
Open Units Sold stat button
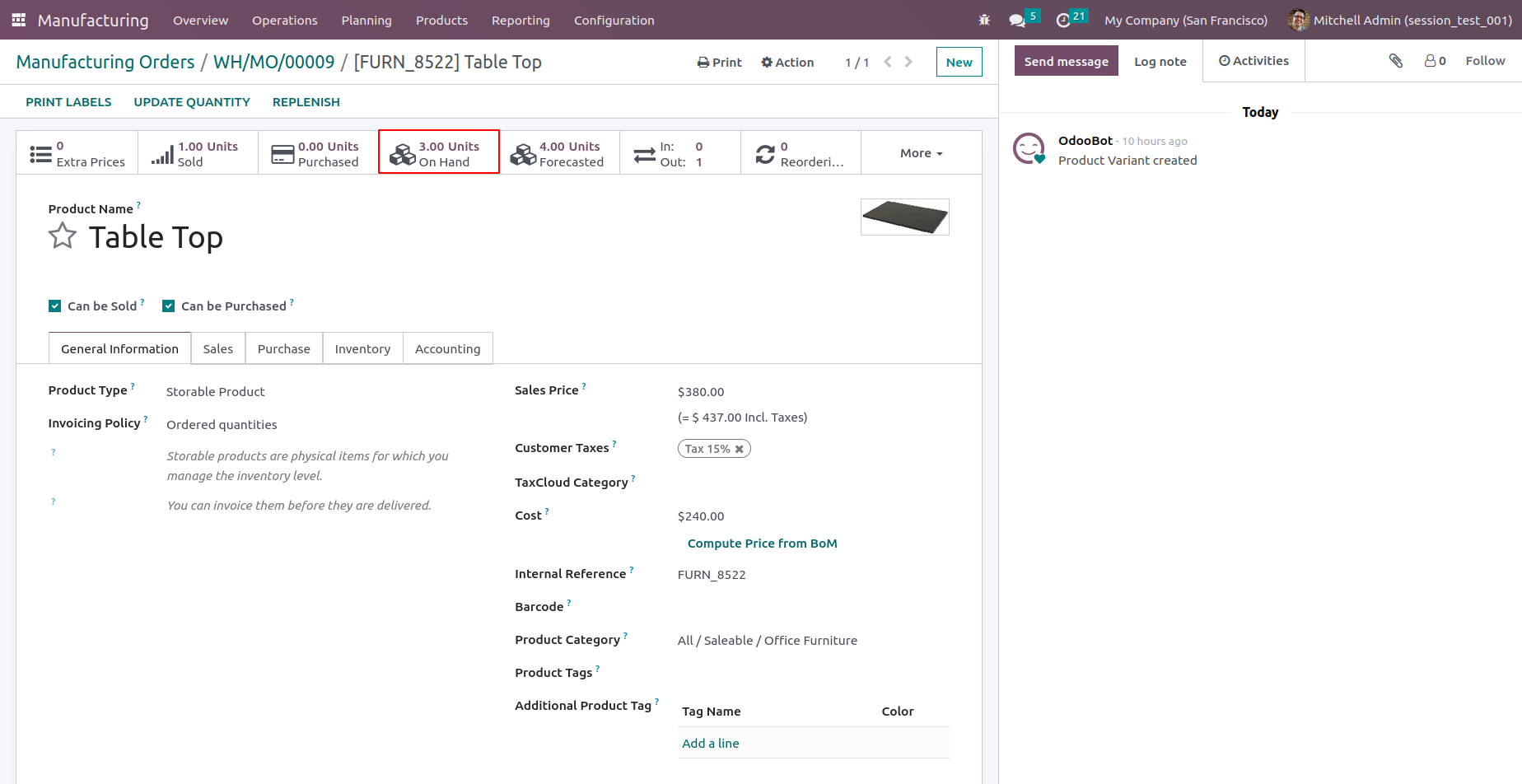coord(198,153)
